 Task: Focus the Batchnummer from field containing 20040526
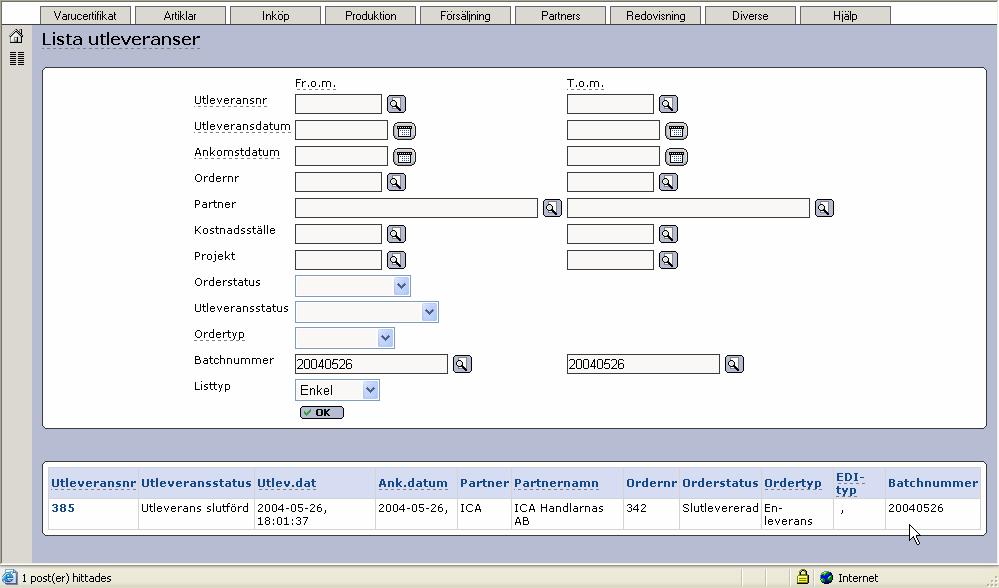pyautogui.click(x=371, y=364)
